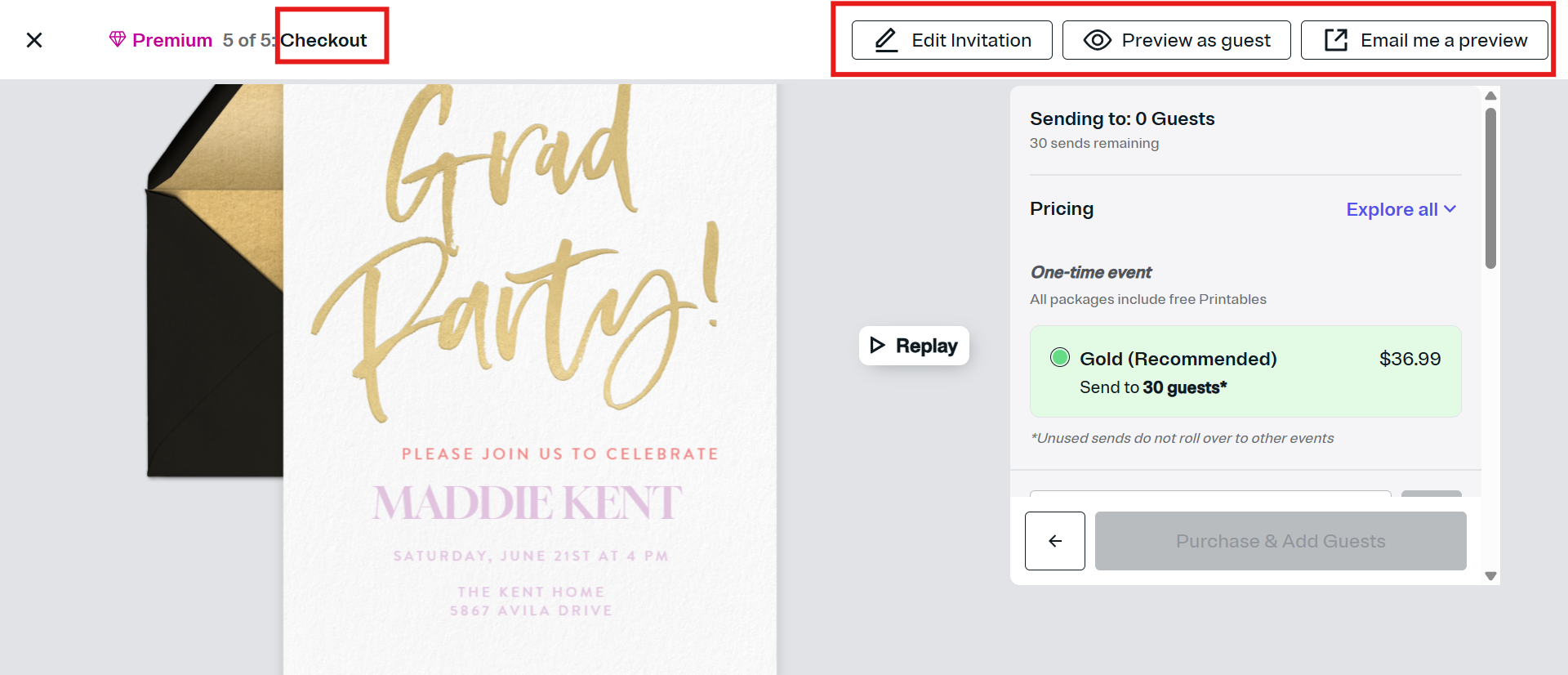This screenshot has height=675, width=1568.
Task: Click the Premium diamond icon
Action: (x=118, y=39)
